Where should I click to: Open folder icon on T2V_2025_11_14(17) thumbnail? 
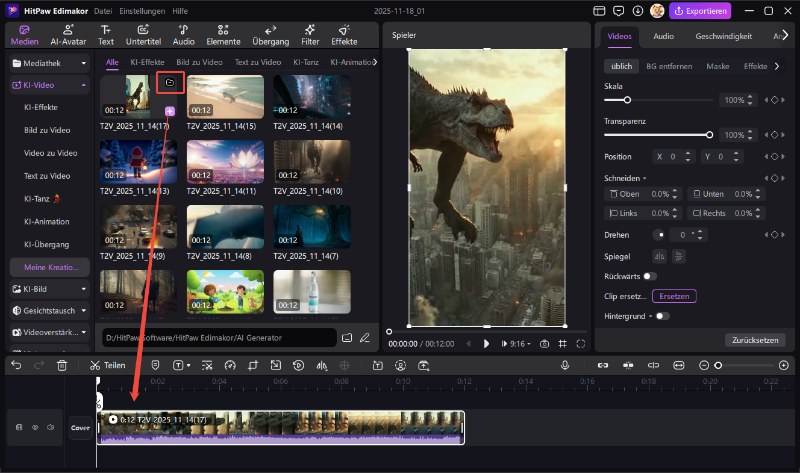170,83
